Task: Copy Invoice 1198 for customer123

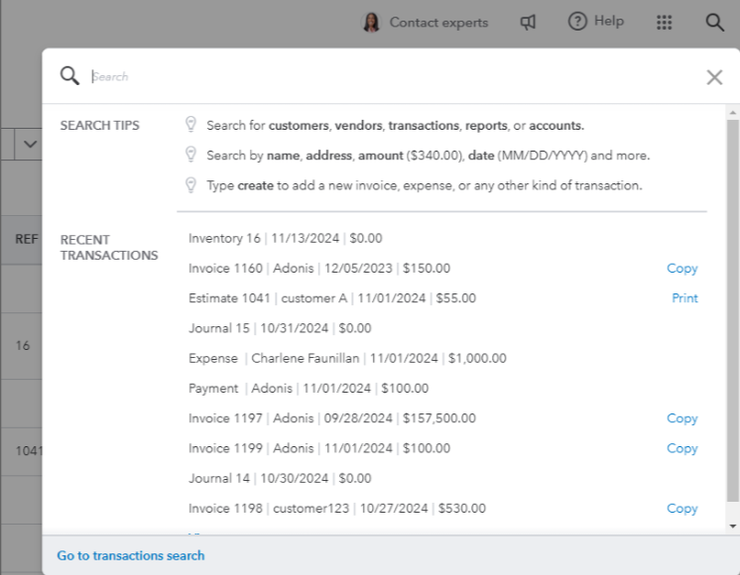Action: (682, 508)
